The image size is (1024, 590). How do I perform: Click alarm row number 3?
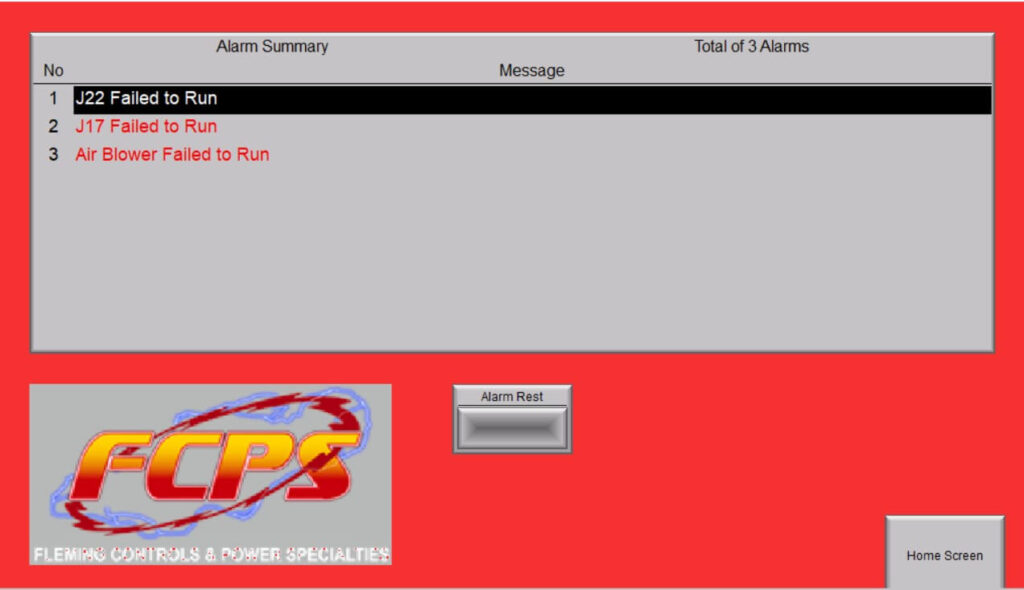tap(53, 155)
